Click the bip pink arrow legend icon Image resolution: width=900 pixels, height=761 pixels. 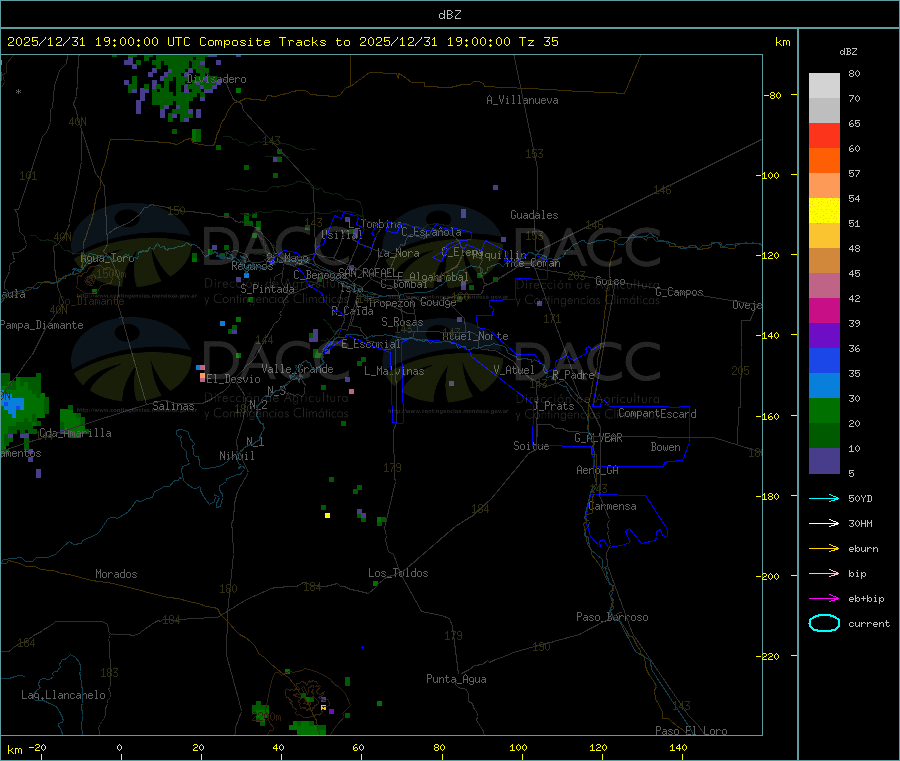(x=824, y=573)
